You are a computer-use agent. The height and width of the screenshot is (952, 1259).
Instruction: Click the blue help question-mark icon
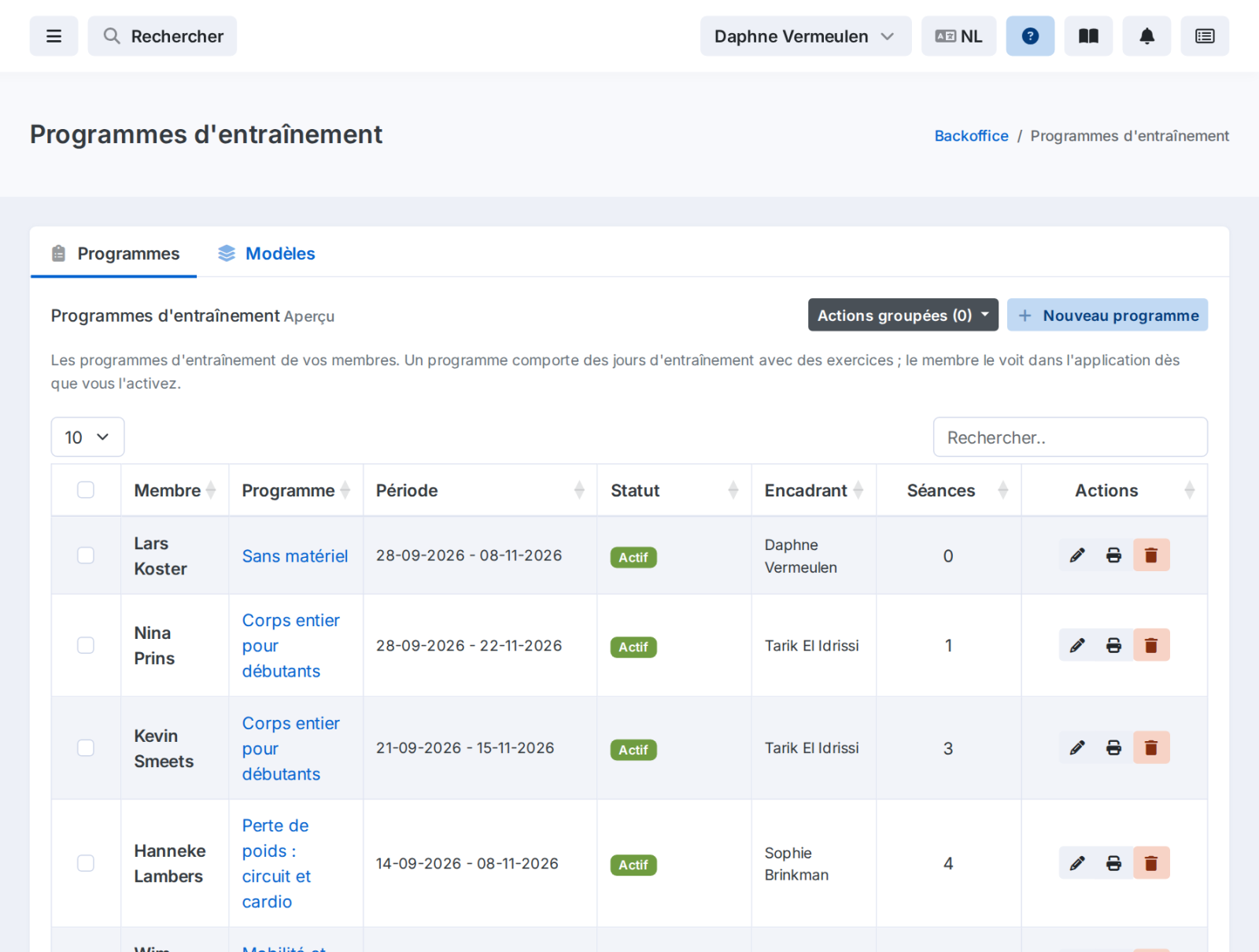[x=1030, y=36]
